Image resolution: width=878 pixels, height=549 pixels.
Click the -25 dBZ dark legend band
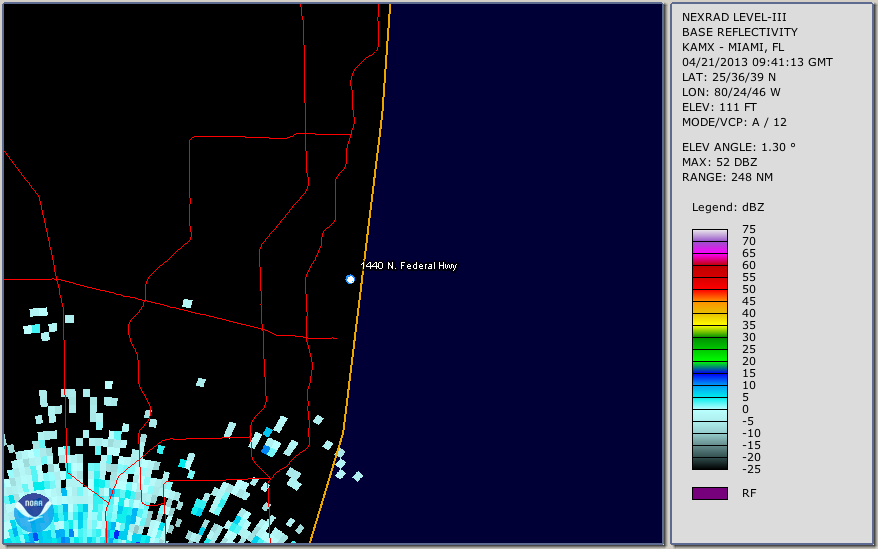709,463
